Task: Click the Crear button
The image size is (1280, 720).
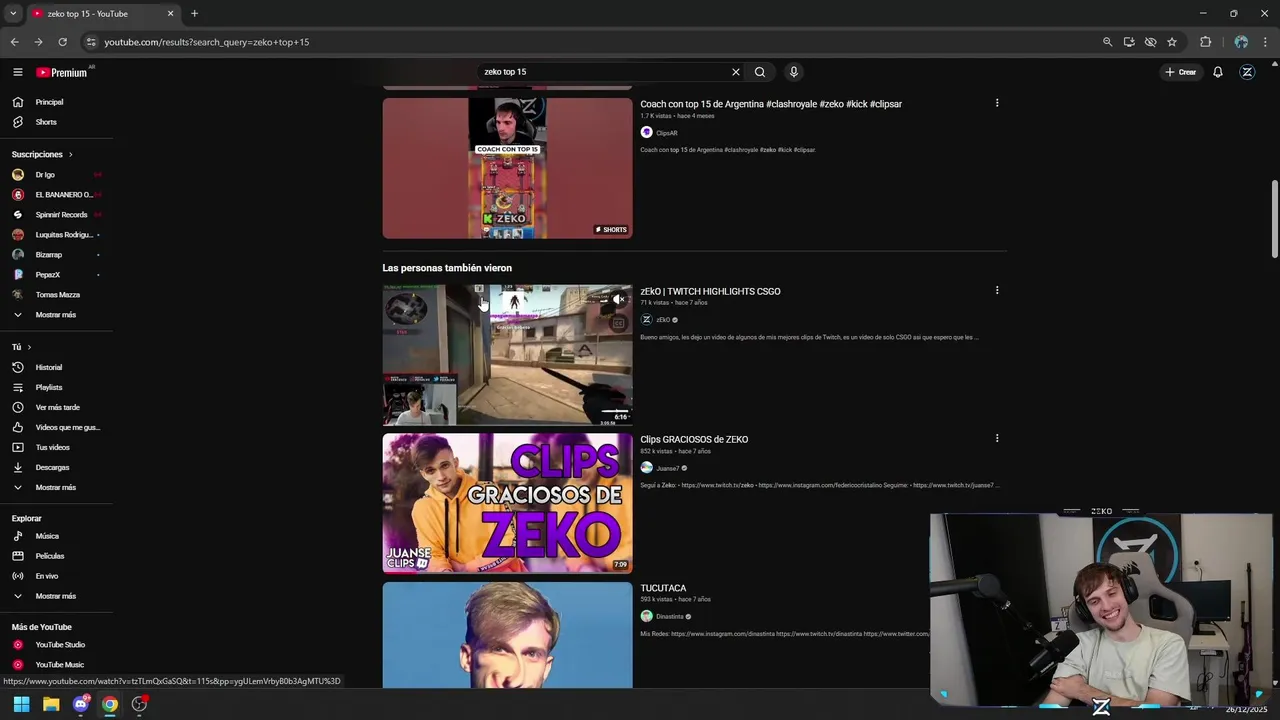Action: point(1180,72)
